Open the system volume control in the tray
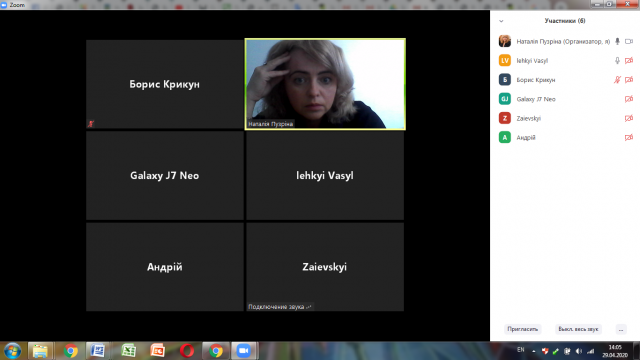640x360 pixels. click(578, 351)
